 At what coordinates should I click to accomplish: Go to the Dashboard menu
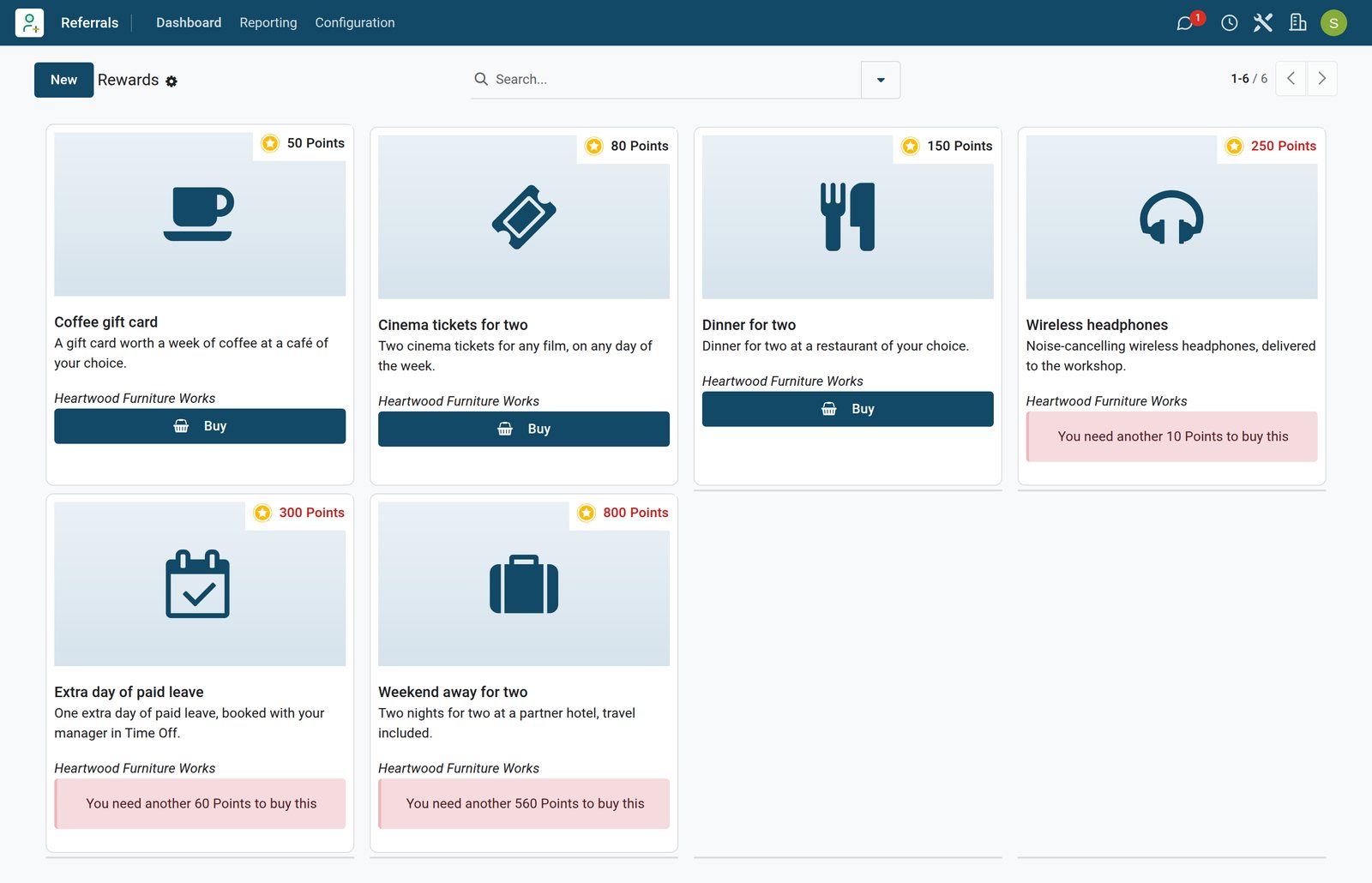click(189, 23)
